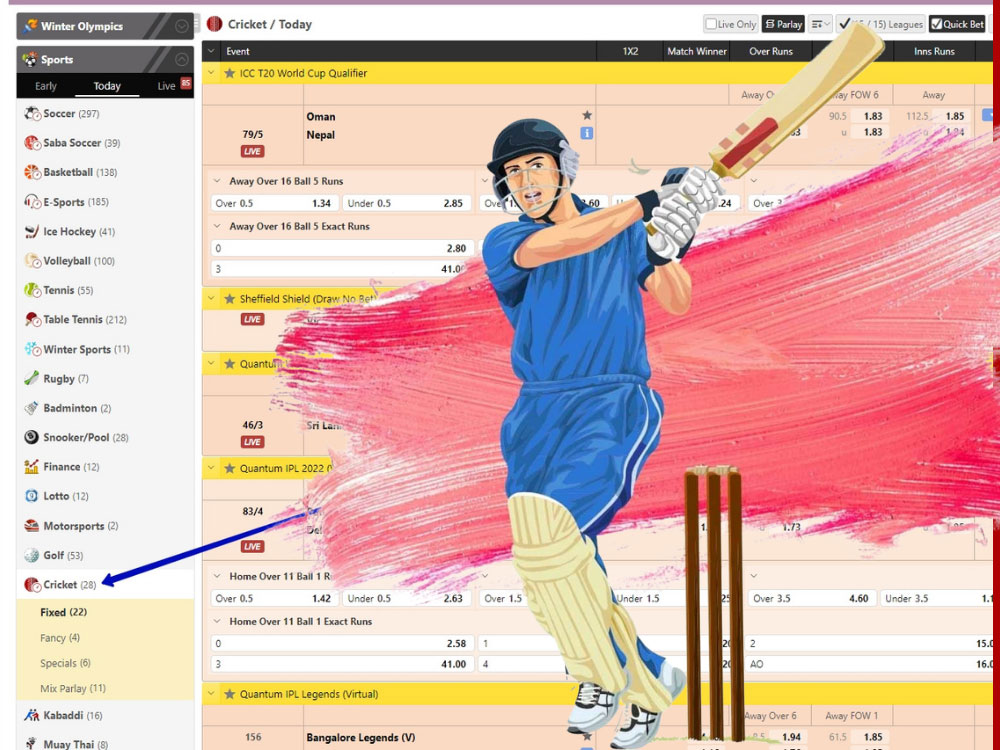Select the Saba Soccer icon
This screenshot has height=750, width=1000.
coord(32,143)
